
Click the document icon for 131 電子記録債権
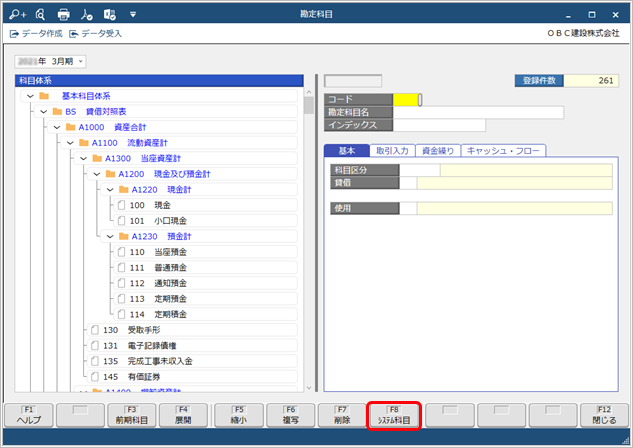tap(95, 346)
